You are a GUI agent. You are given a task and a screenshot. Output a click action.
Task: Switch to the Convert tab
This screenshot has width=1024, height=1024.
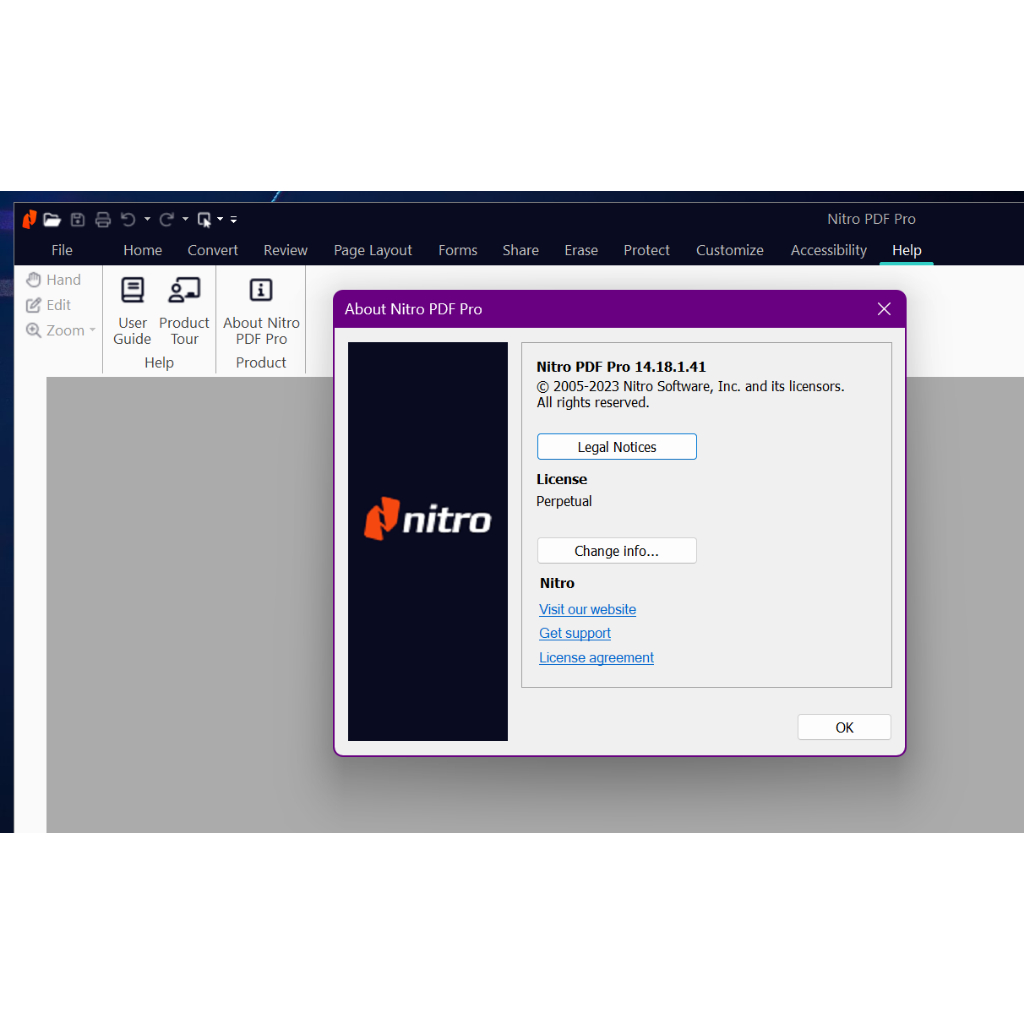click(213, 250)
